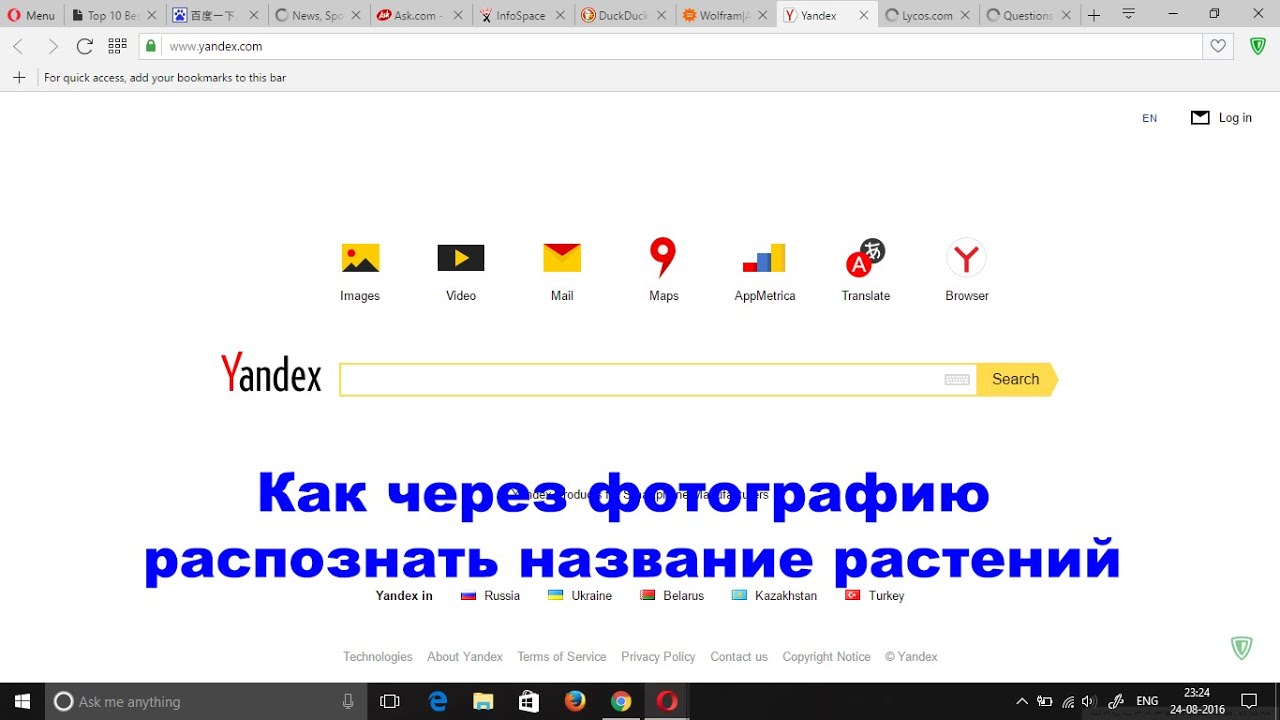Add page to bookmarks with heart icon
The width and height of the screenshot is (1280, 720).
1218,46
